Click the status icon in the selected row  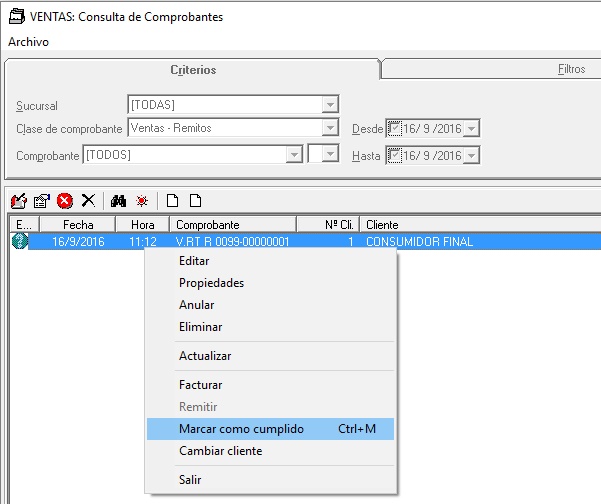click(19, 241)
